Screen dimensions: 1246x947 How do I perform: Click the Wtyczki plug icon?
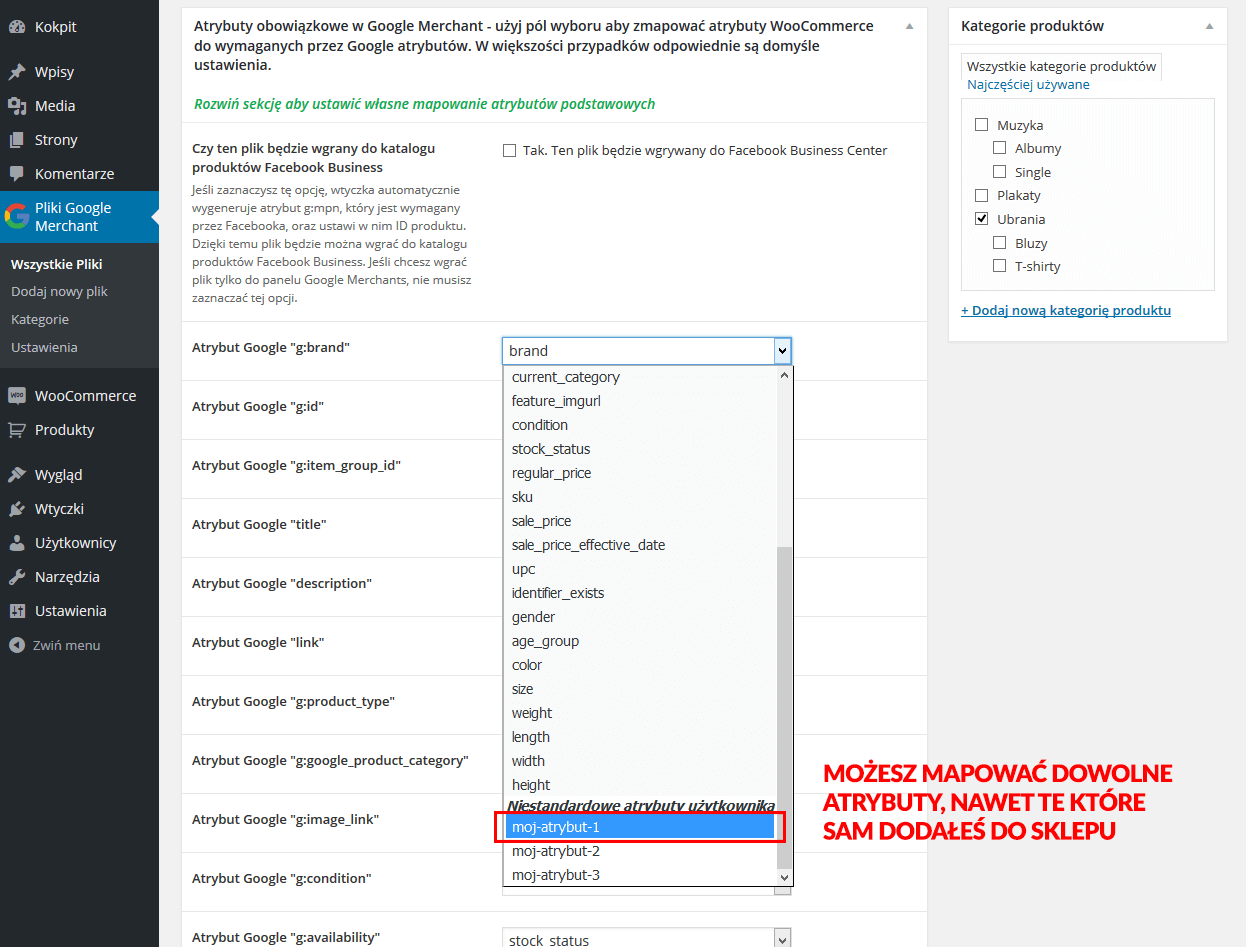[x=17, y=509]
